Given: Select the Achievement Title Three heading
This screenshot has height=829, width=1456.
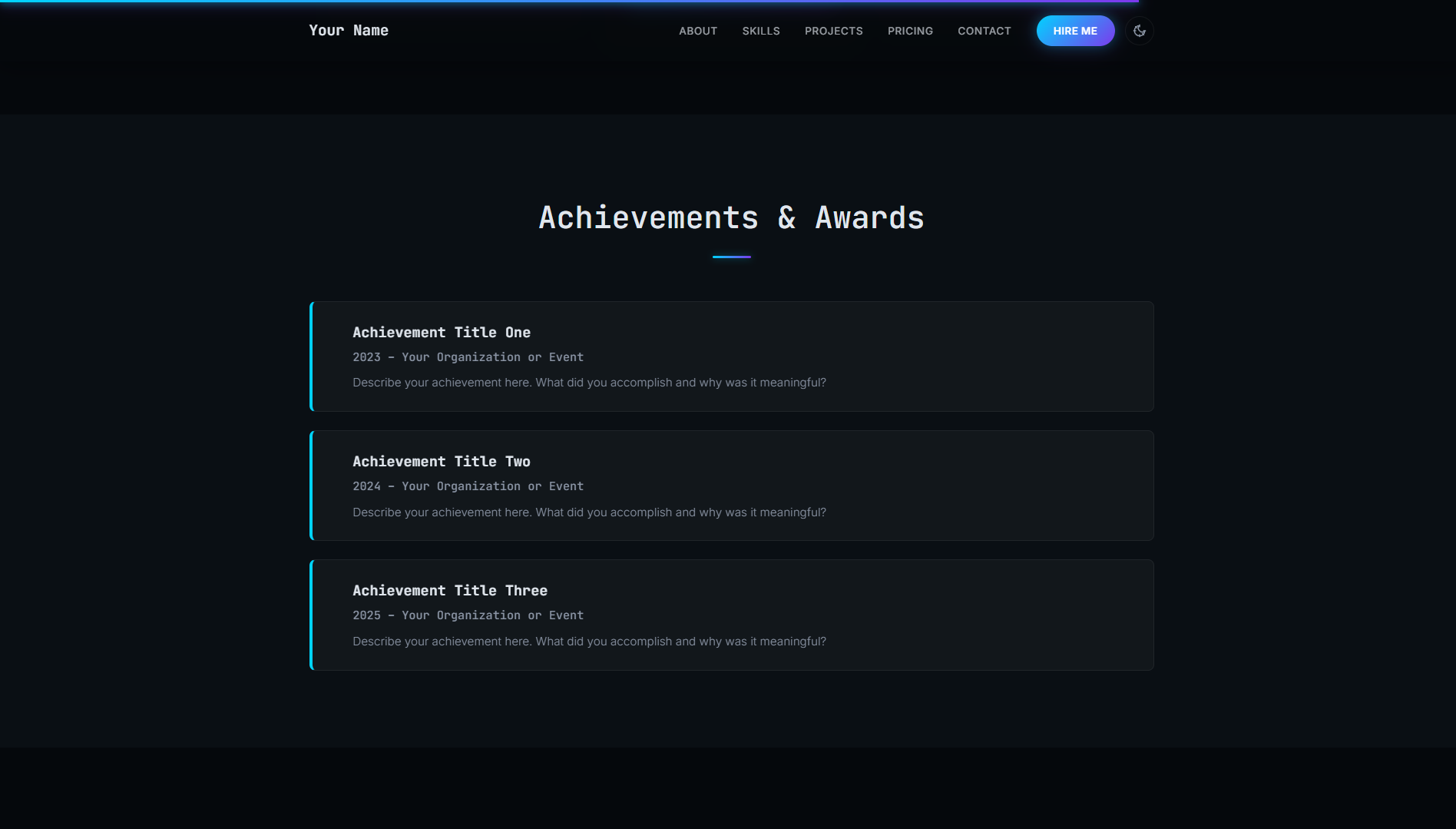Looking at the screenshot, I should [450, 591].
